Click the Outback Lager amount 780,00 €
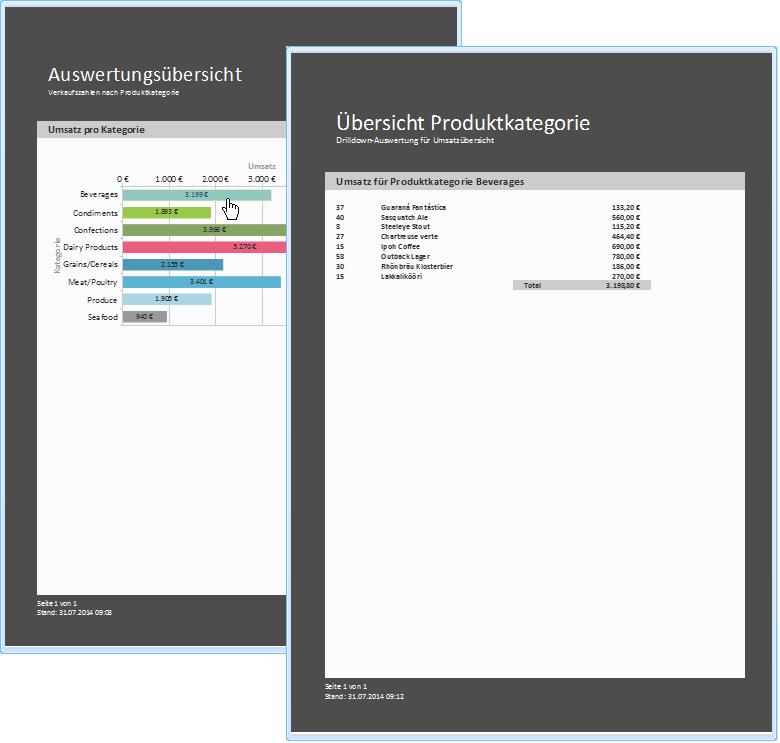Viewport: 780px width, 743px height. pos(625,256)
